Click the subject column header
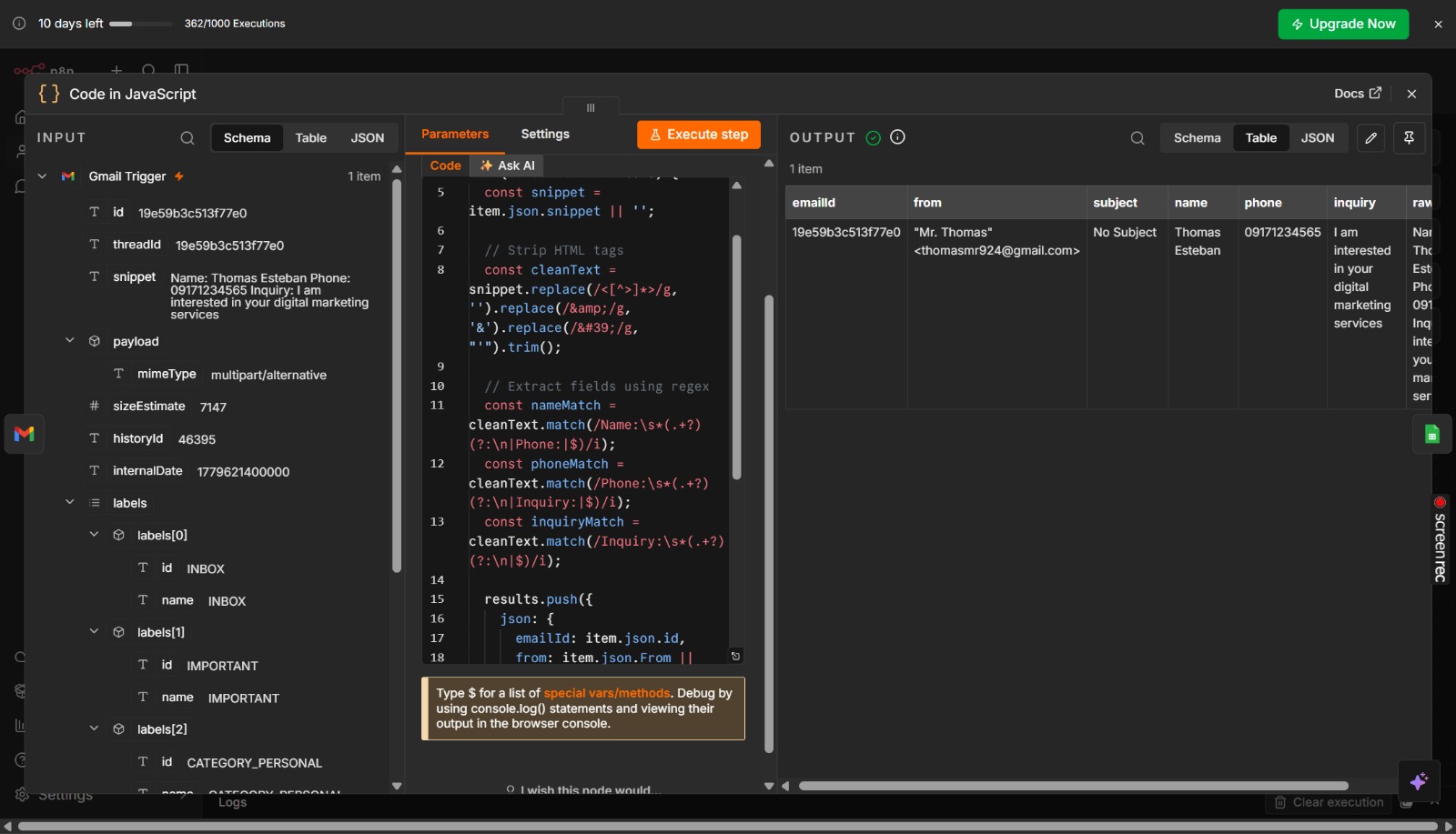 pos(1127,203)
